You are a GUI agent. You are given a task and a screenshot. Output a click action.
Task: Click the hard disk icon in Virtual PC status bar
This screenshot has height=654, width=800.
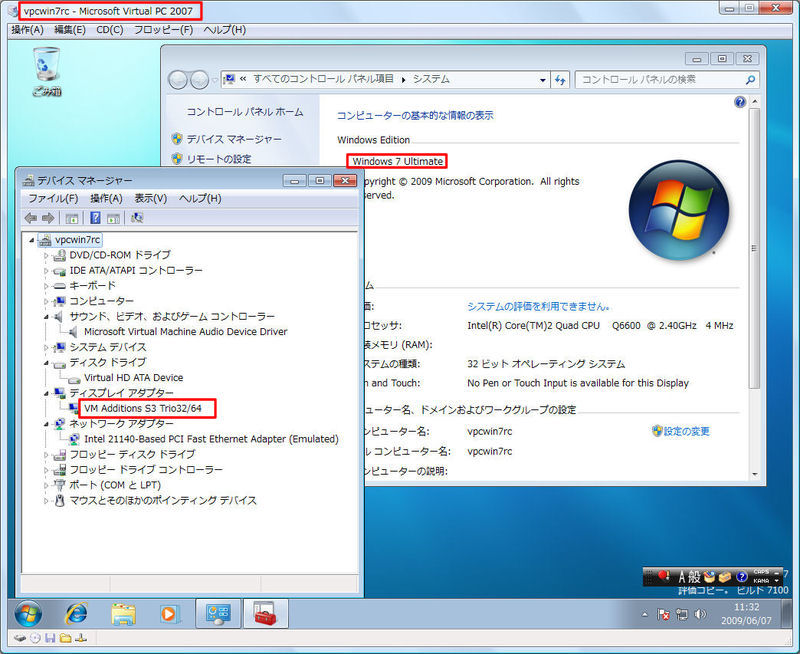pyautogui.click(x=20, y=638)
